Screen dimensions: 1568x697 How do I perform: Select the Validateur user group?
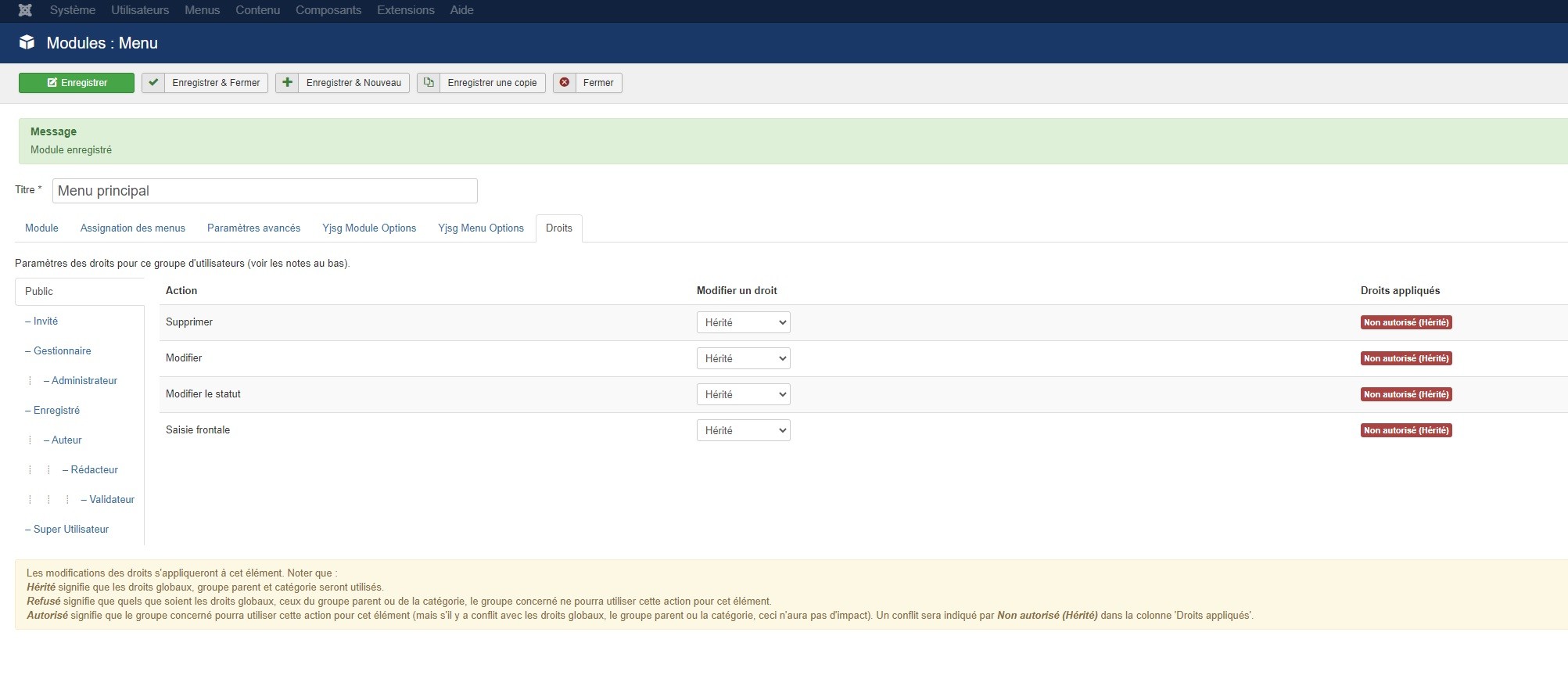point(108,500)
